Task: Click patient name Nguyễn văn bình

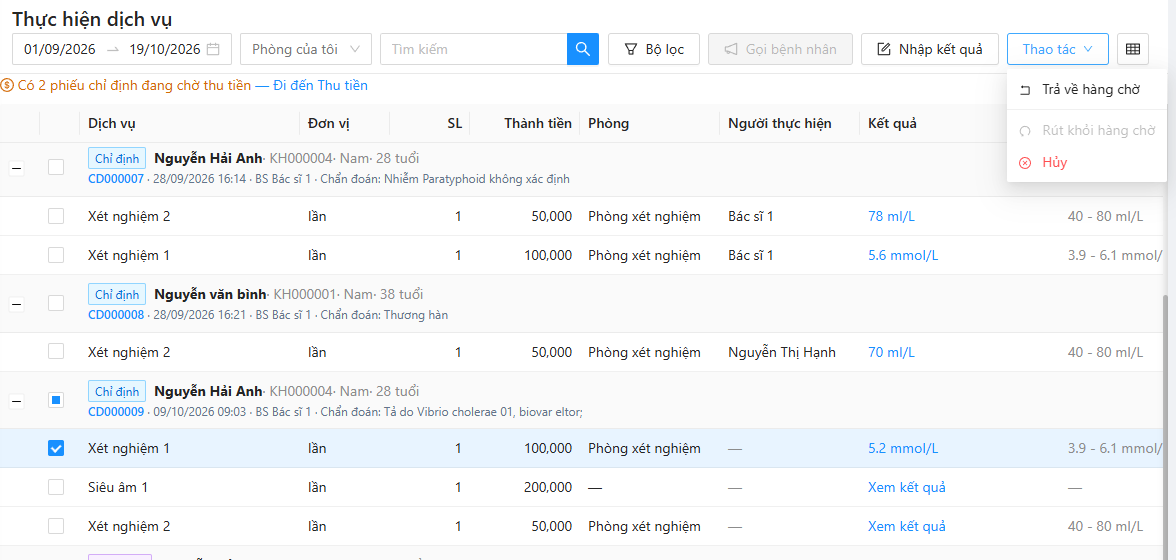Action: [x=211, y=294]
